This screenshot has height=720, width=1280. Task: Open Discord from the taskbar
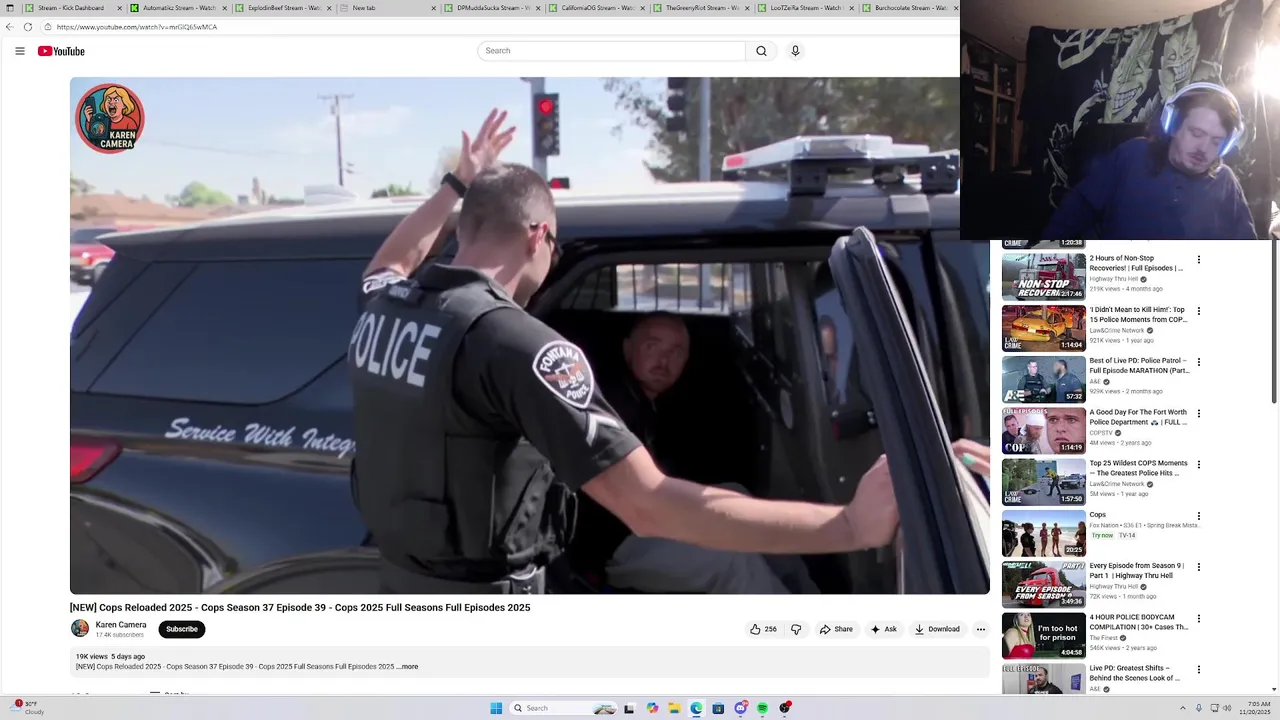click(x=740, y=708)
